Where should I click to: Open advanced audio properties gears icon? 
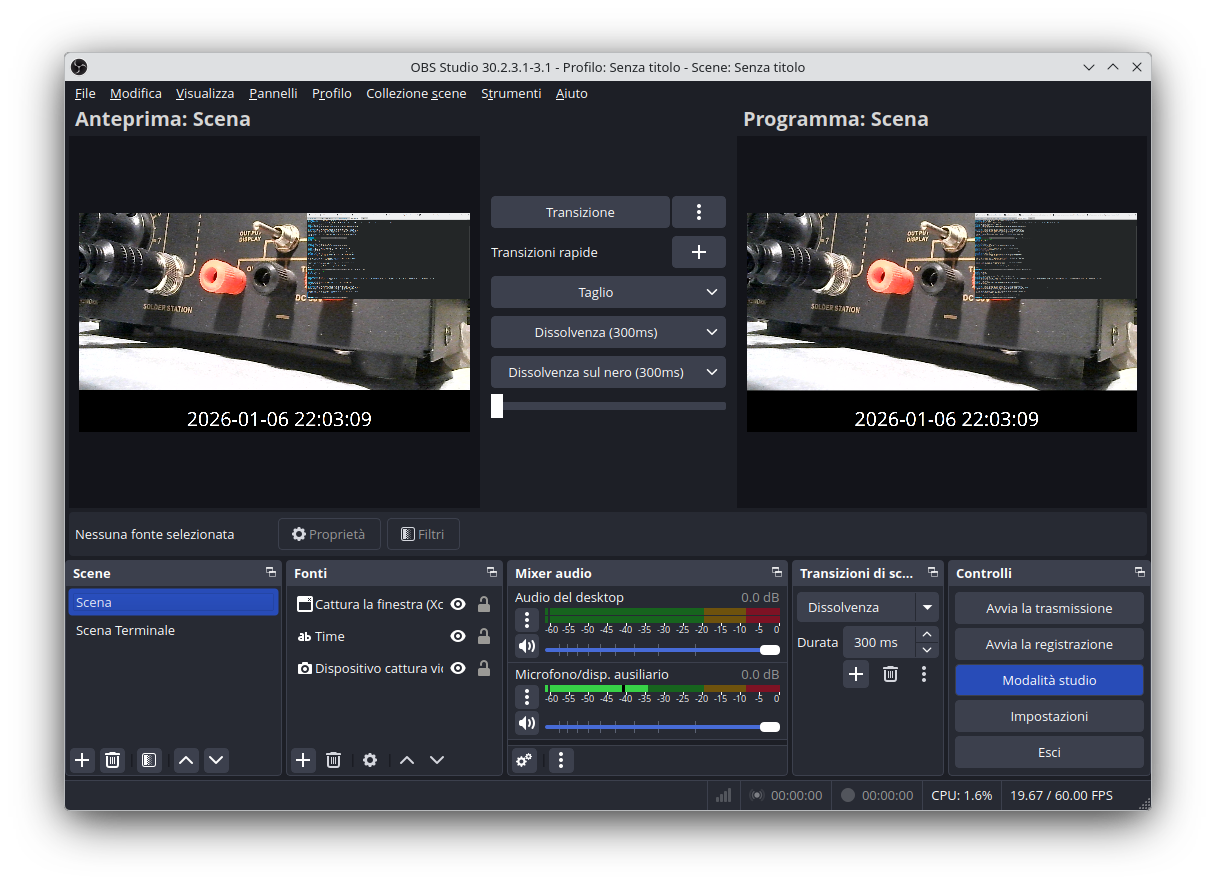pyautogui.click(x=524, y=760)
